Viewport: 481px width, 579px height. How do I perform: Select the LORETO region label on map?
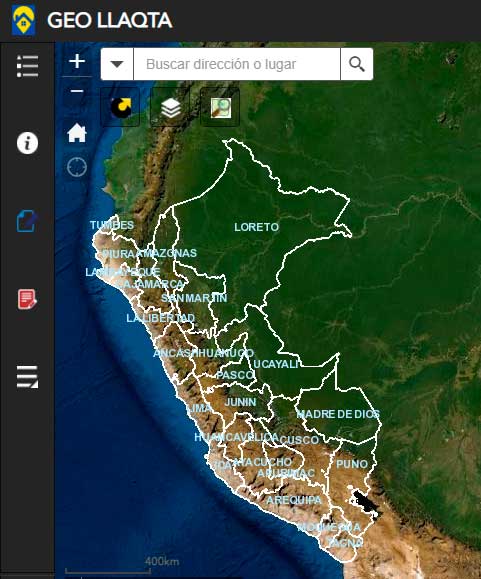coord(257,227)
